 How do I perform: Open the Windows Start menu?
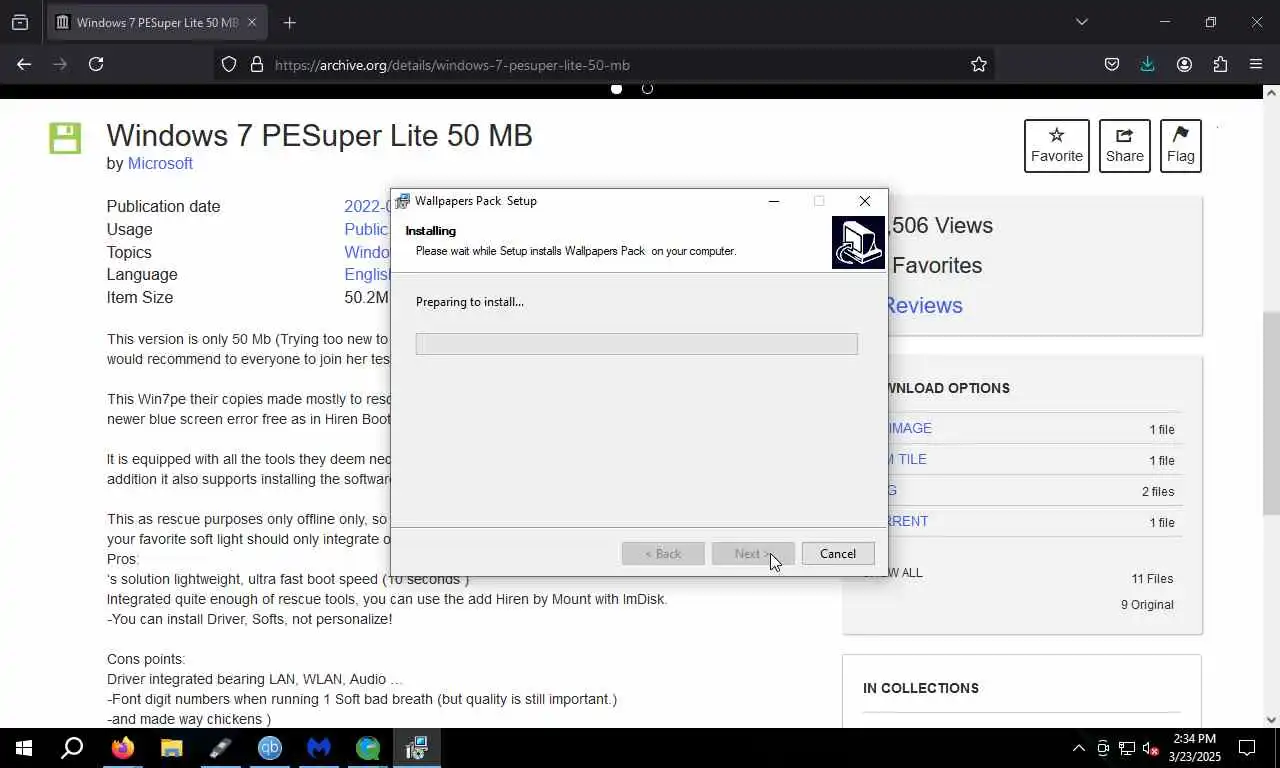[24, 748]
